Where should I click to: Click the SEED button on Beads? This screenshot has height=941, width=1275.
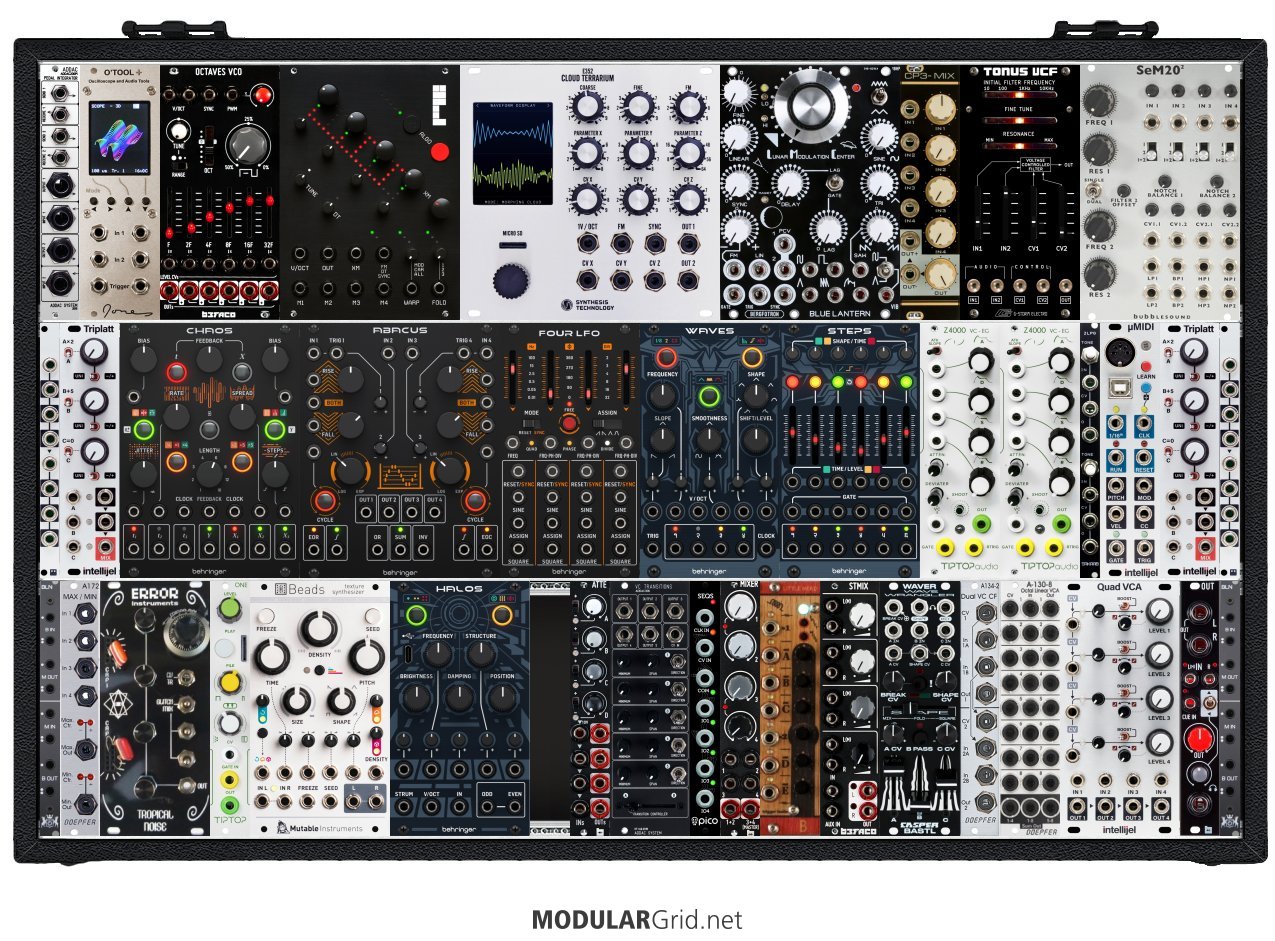click(x=373, y=618)
